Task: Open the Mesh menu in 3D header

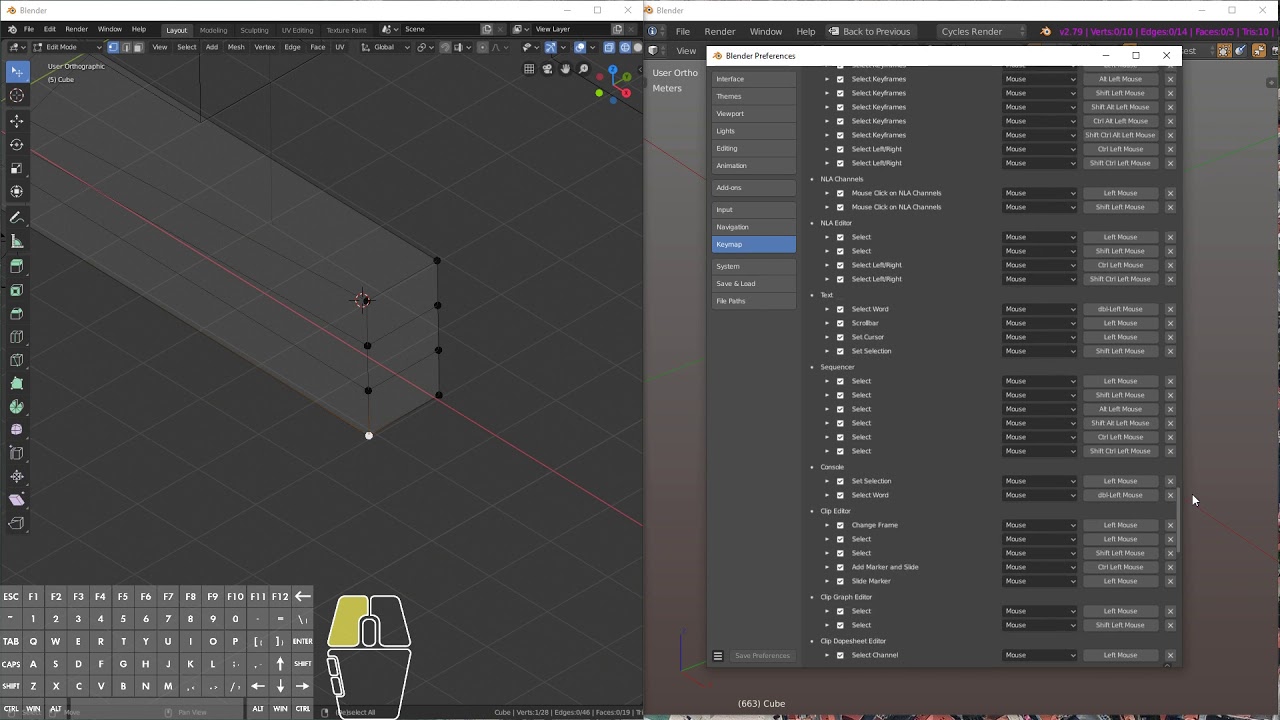Action: coord(236,47)
